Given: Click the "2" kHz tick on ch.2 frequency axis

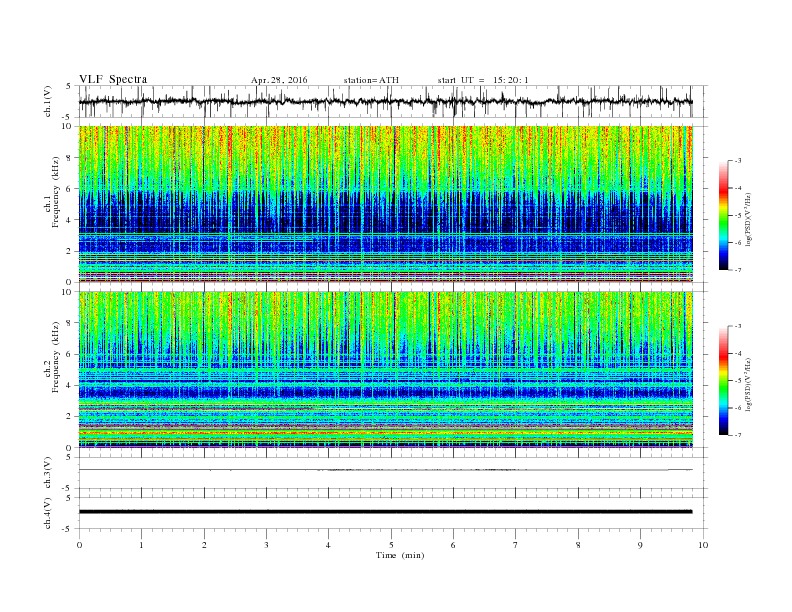Looking at the screenshot, I should coord(70,417).
